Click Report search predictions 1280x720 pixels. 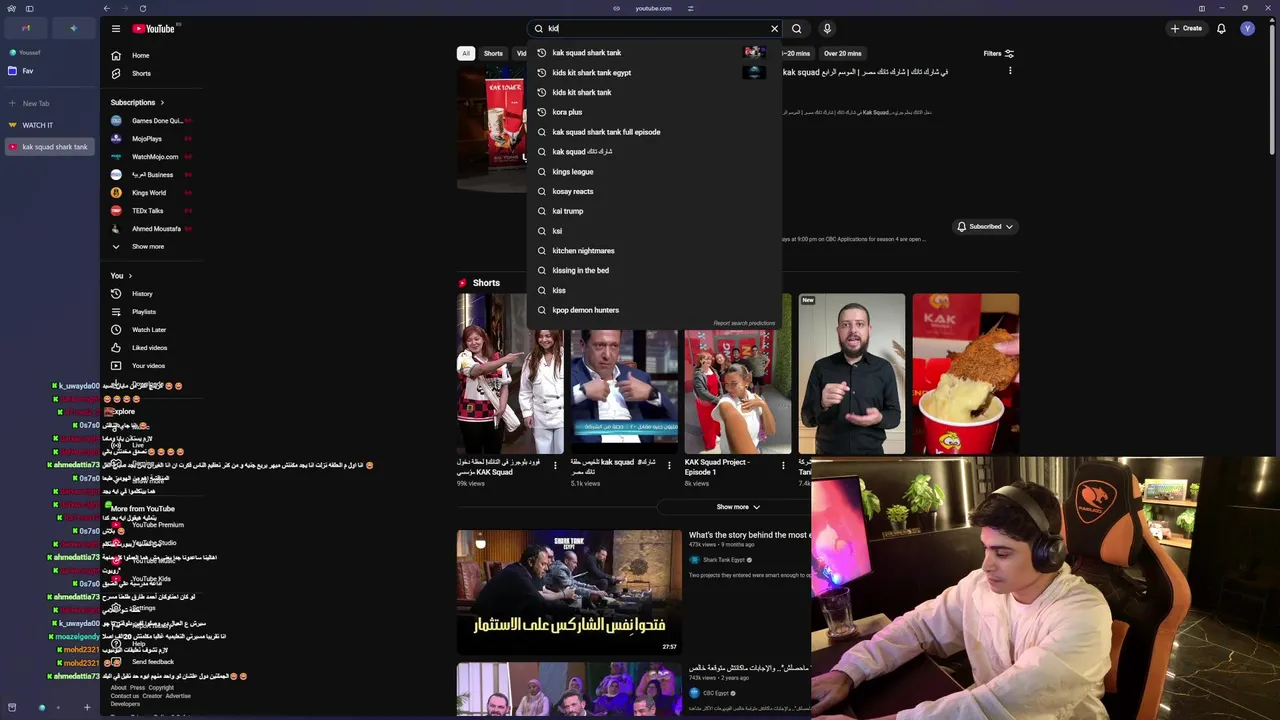pyautogui.click(x=744, y=323)
